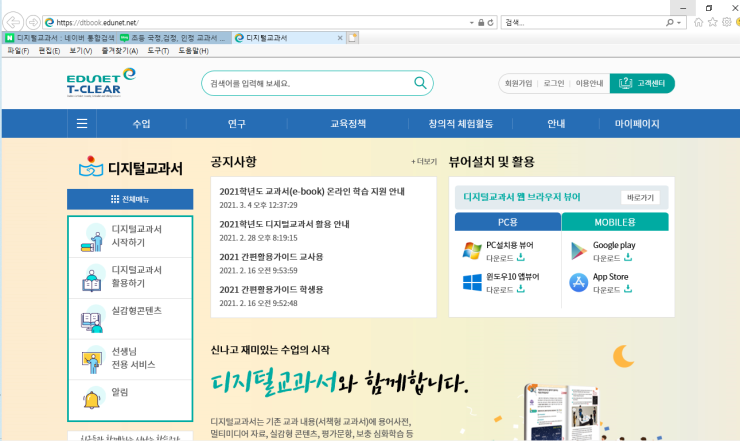Open the search provider dropdown arrow
The image size is (740, 441).
coord(679,23)
